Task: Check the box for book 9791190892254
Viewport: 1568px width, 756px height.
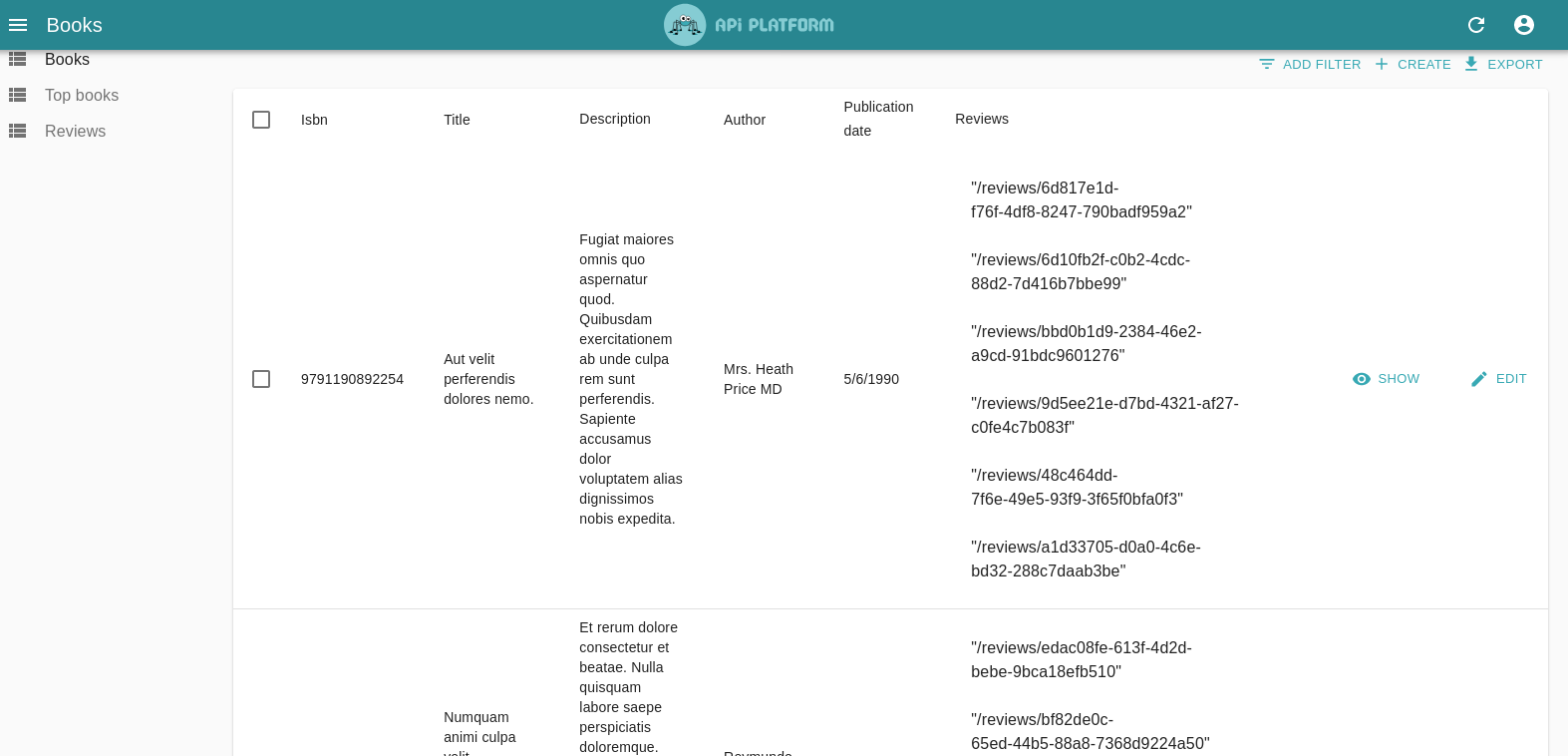Action: pos(261,379)
